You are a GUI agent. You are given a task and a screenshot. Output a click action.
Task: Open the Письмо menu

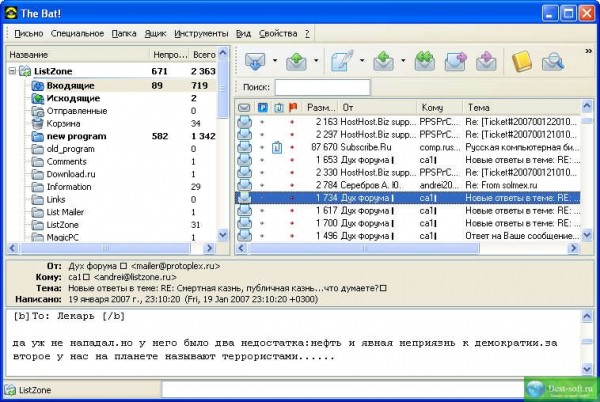(x=29, y=34)
